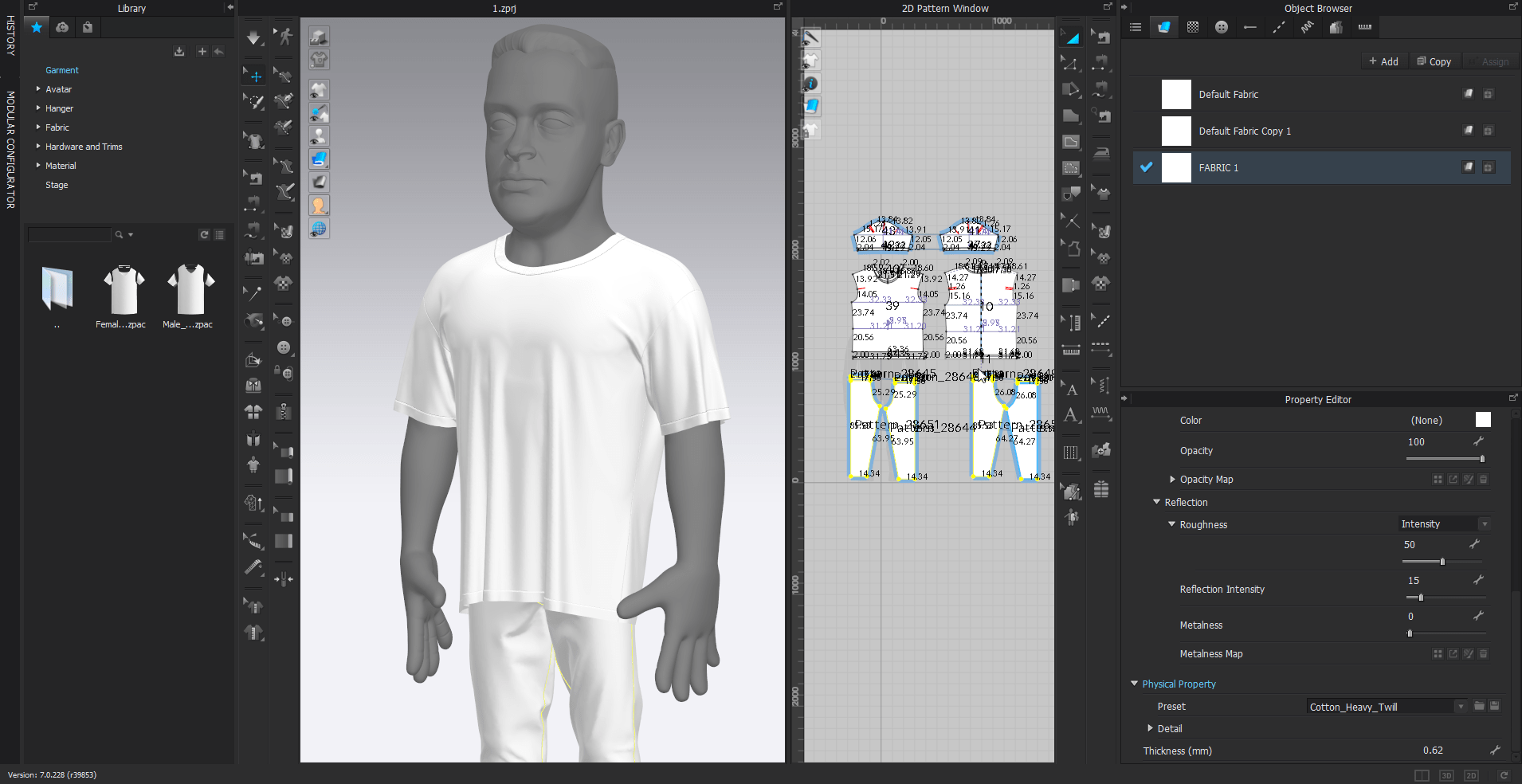
Task: Open the MODULAR CONFIGURATOR side tab
Action: point(10,149)
